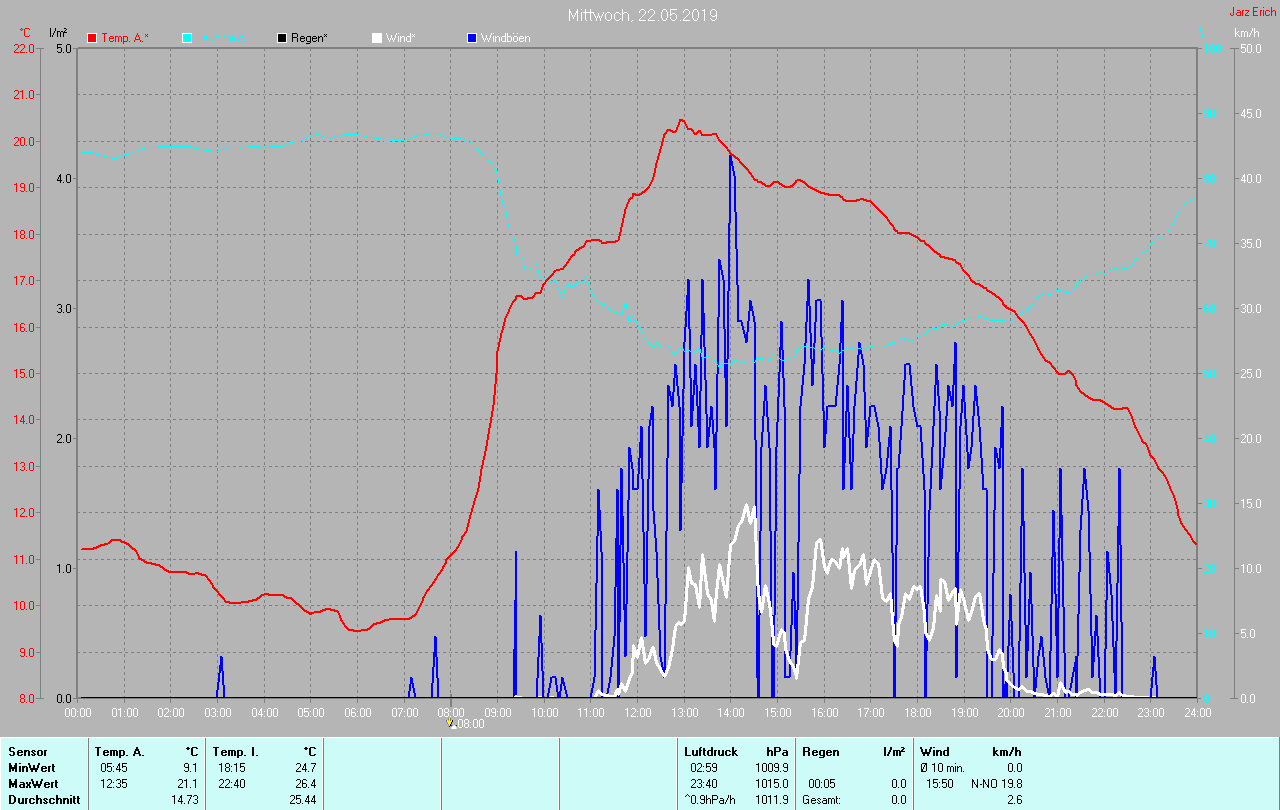Click the '22.0' label on the temperature axis
The image size is (1280, 810).
[22, 48]
